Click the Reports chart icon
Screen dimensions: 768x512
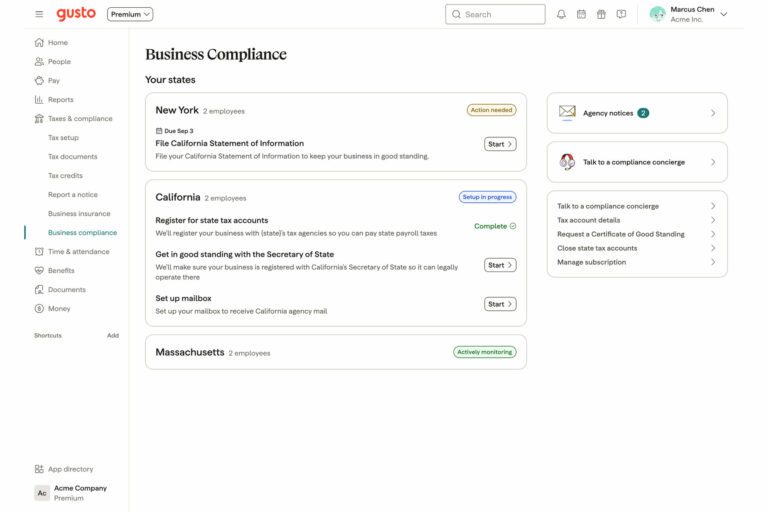point(39,99)
